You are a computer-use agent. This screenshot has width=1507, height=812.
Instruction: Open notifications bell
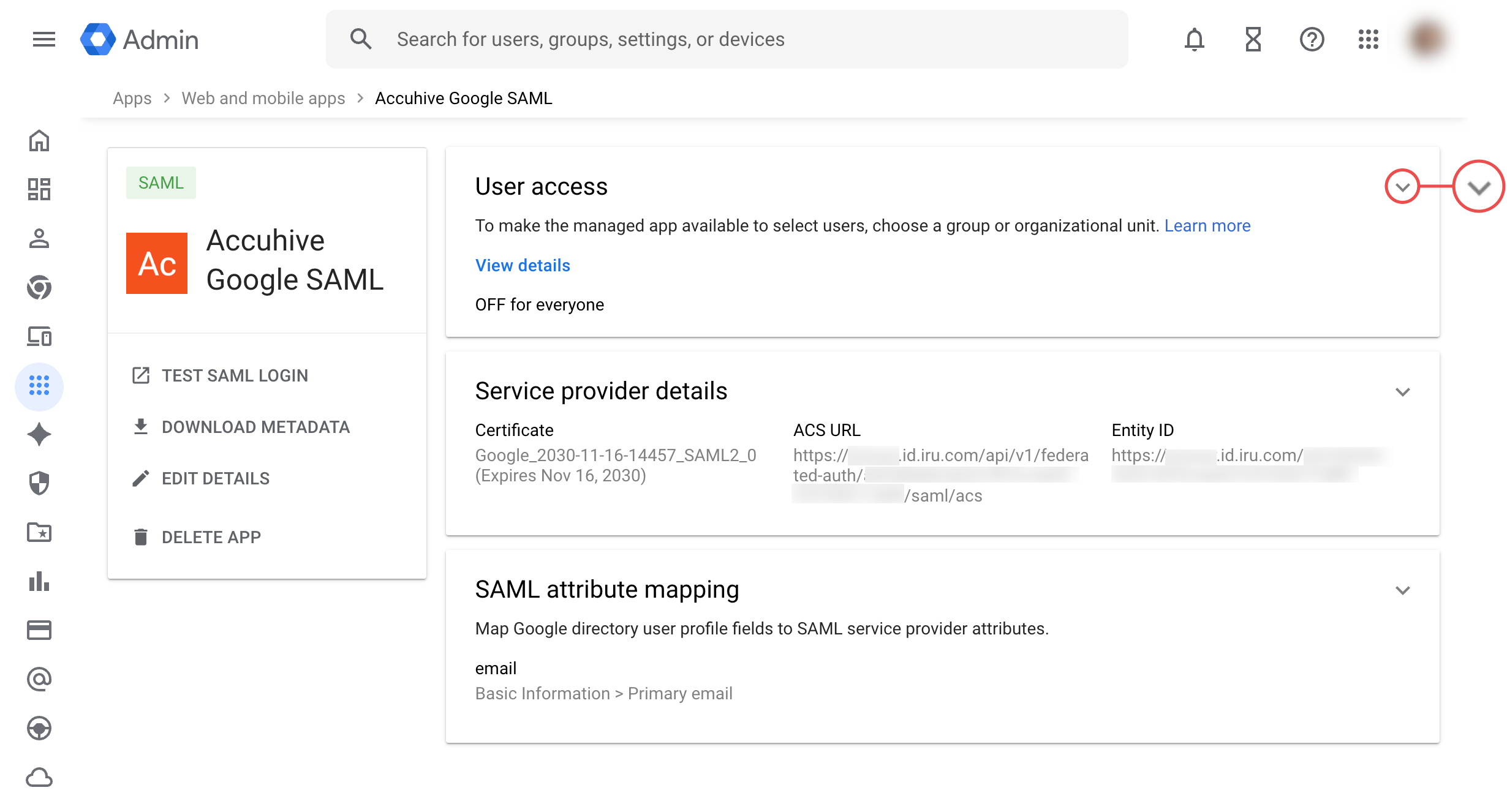(1194, 40)
